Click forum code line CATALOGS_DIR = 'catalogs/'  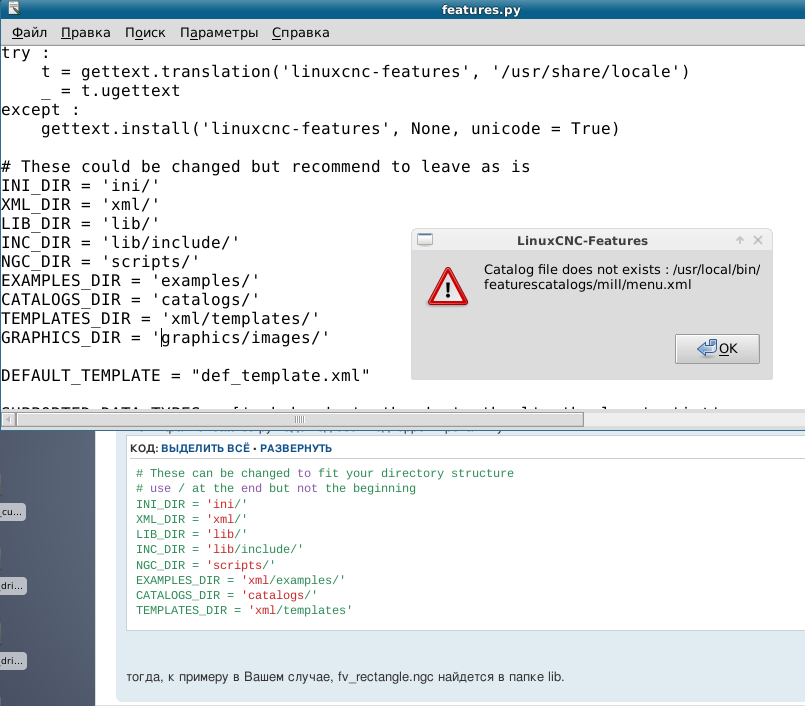[226, 596]
